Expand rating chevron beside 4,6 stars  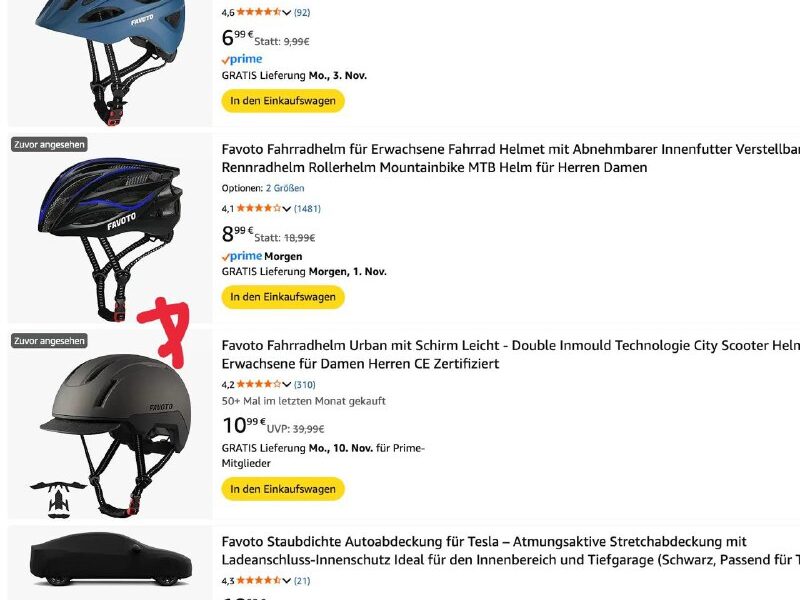tap(287, 13)
